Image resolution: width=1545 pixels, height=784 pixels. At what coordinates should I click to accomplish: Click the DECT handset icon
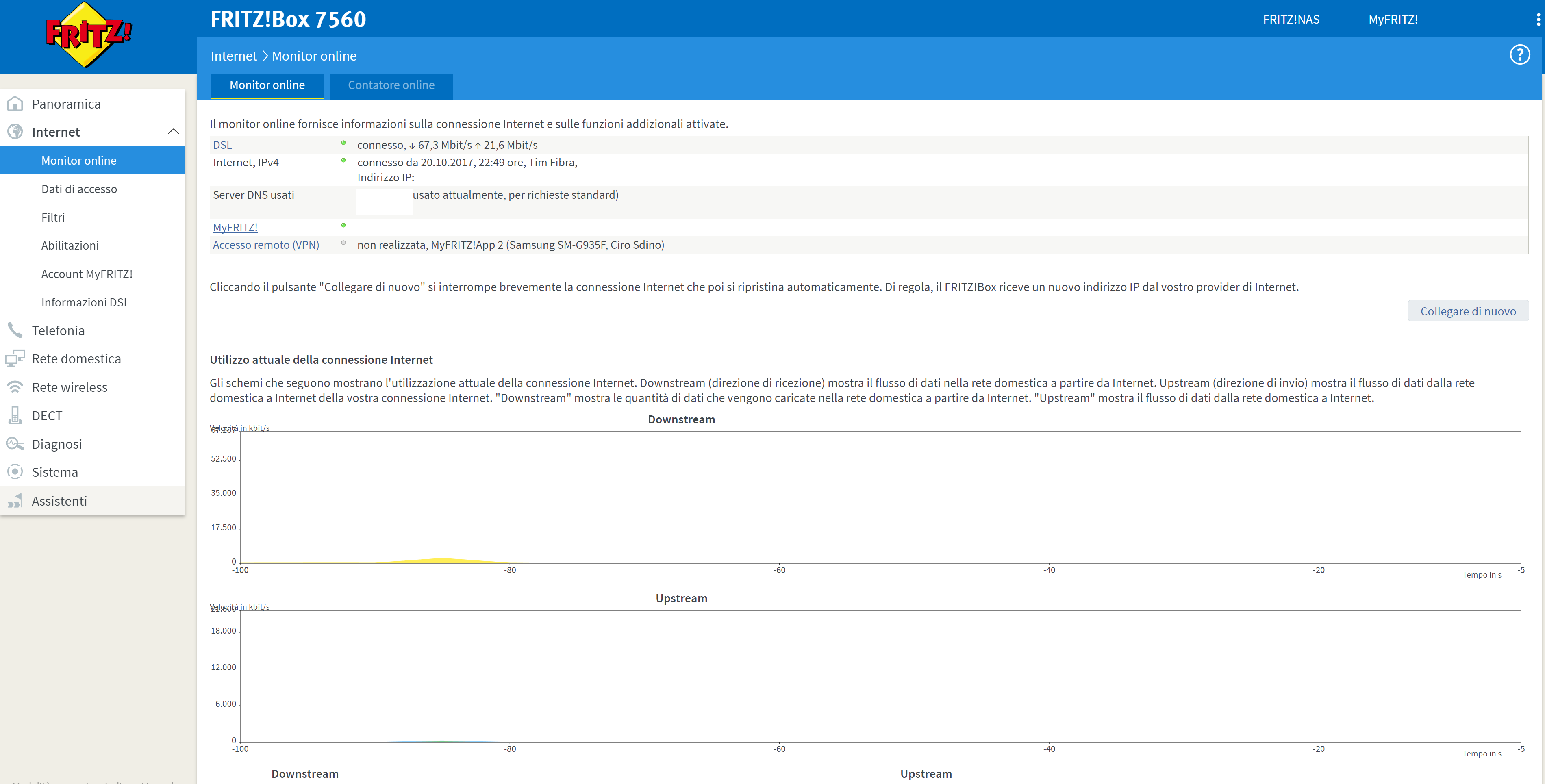click(x=15, y=415)
